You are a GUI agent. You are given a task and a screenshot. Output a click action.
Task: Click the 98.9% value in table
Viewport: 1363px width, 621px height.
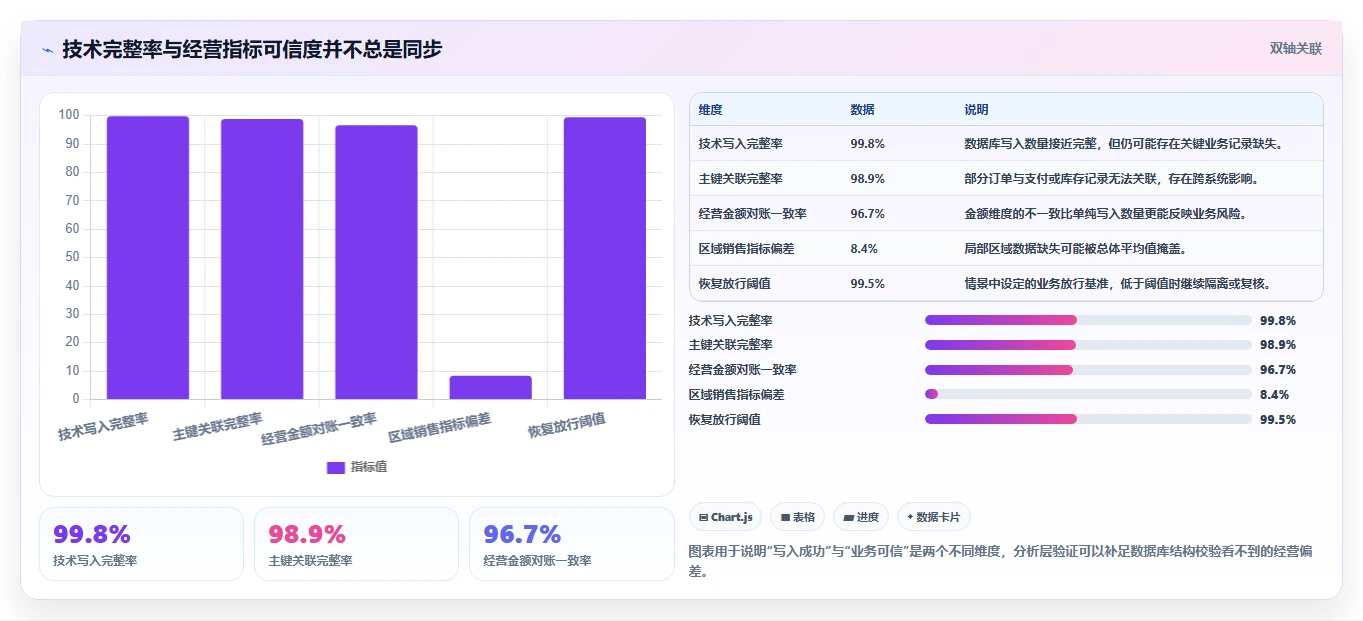click(x=867, y=179)
